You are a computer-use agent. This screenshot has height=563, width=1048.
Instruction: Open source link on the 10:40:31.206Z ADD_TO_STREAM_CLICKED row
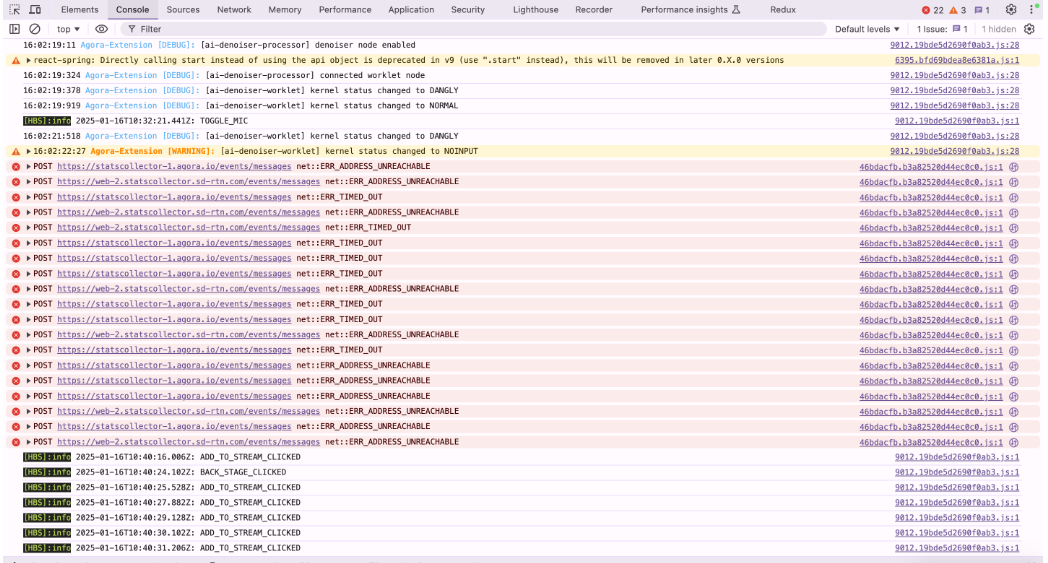[957, 548]
